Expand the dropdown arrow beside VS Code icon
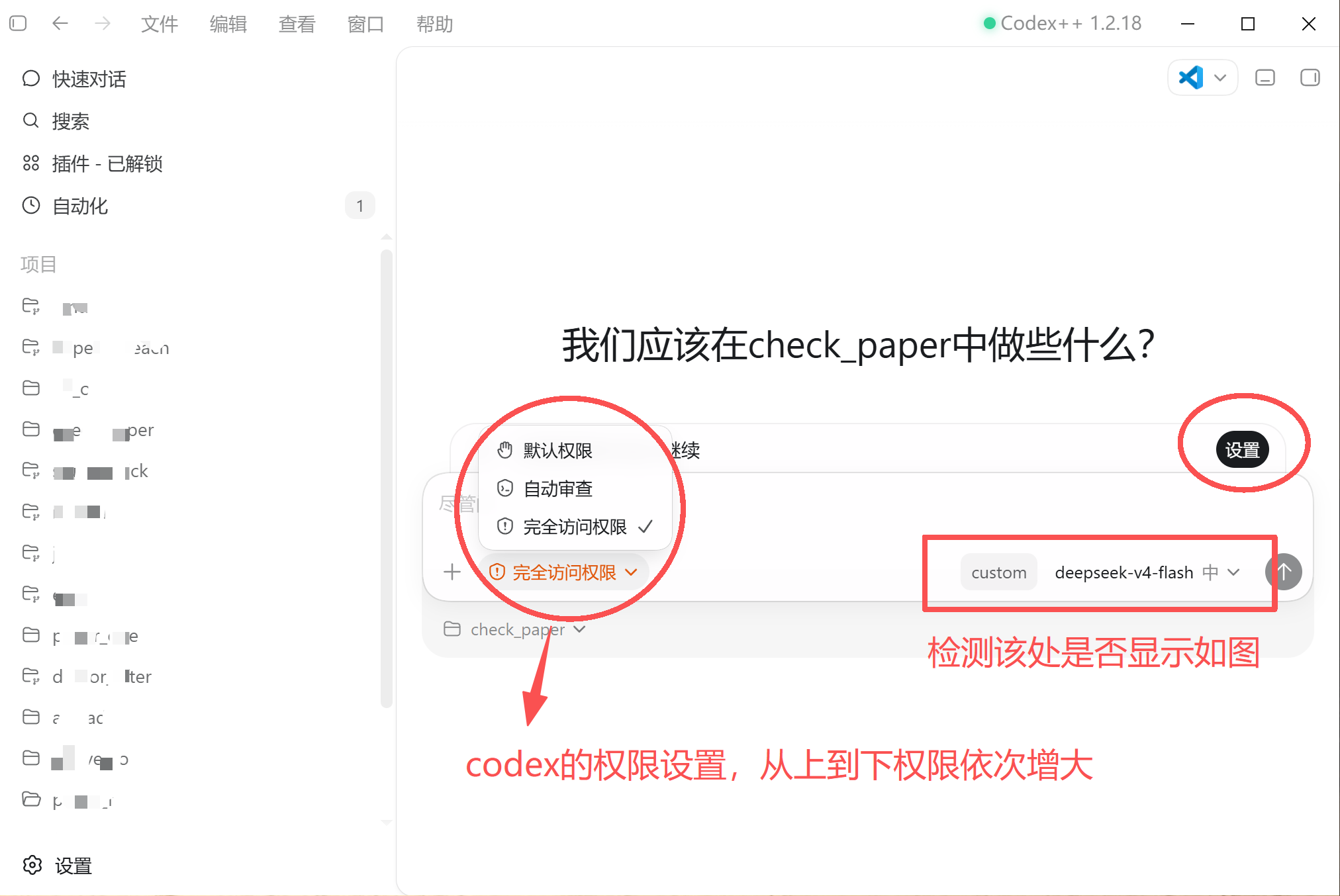Screen dimensions: 1340x896 [1220, 78]
